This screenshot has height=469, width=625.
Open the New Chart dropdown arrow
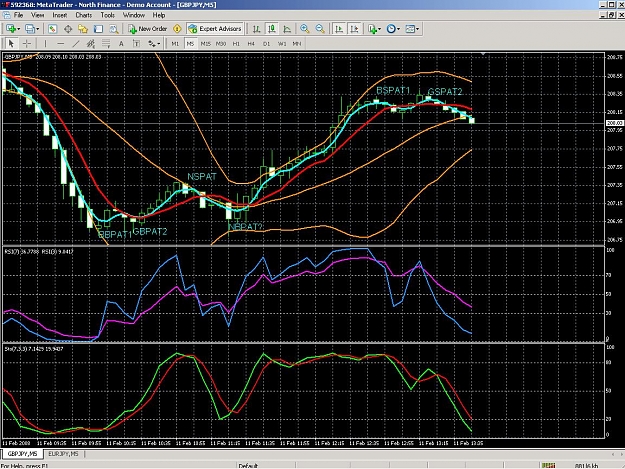point(18,29)
